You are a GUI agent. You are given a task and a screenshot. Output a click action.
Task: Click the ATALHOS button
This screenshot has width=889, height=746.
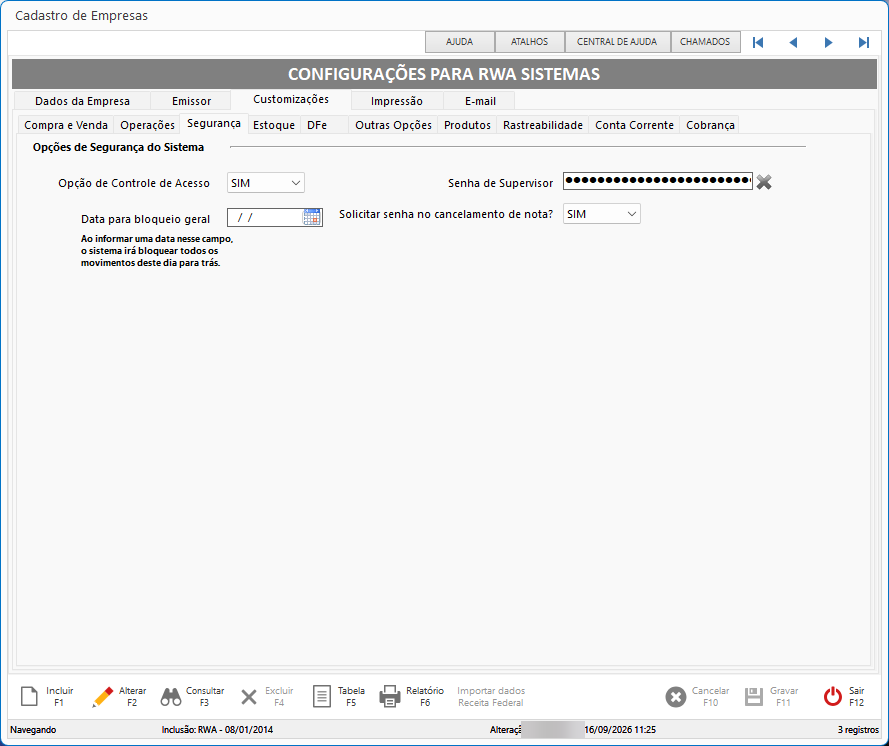click(530, 42)
